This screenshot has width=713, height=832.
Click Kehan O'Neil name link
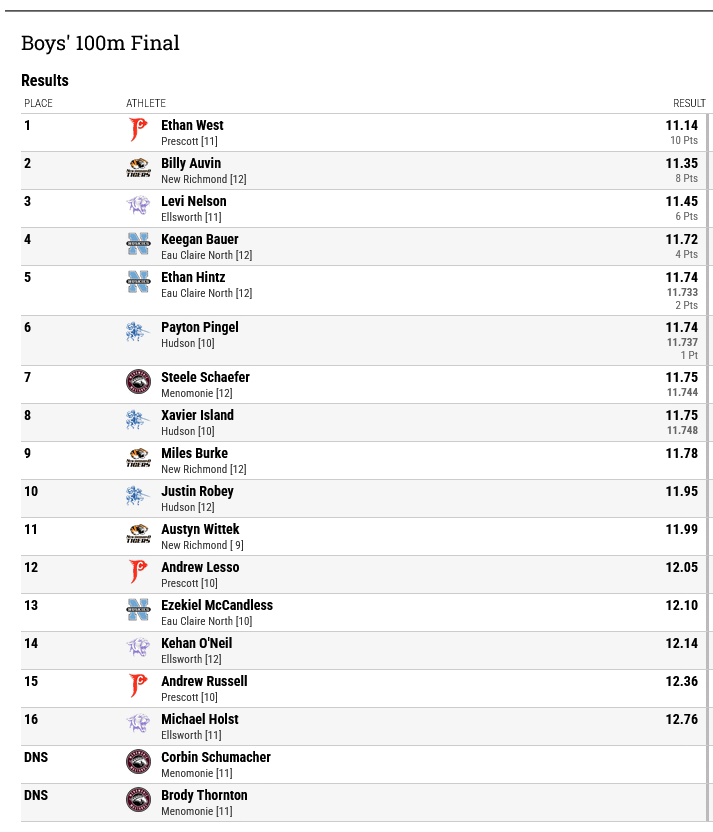[196, 643]
